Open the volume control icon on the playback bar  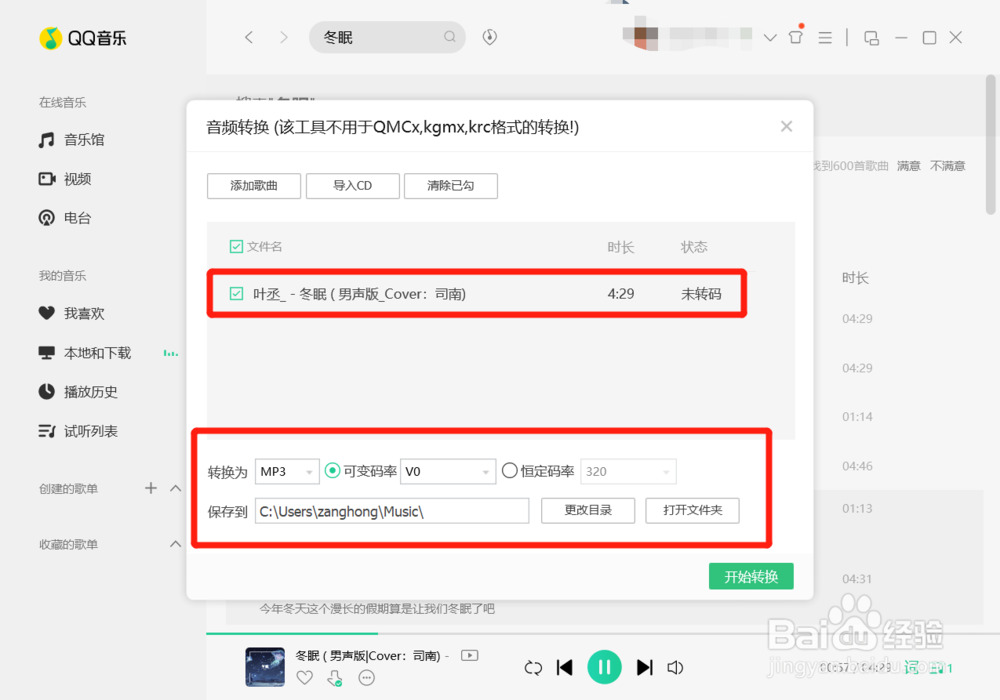click(x=676, y=667)
